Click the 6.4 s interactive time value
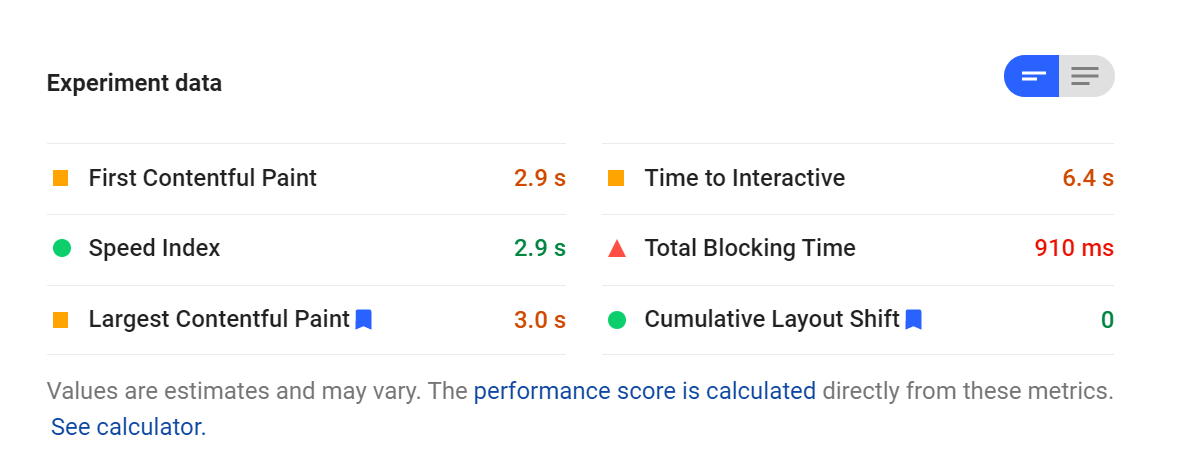 click(1088, 178)
